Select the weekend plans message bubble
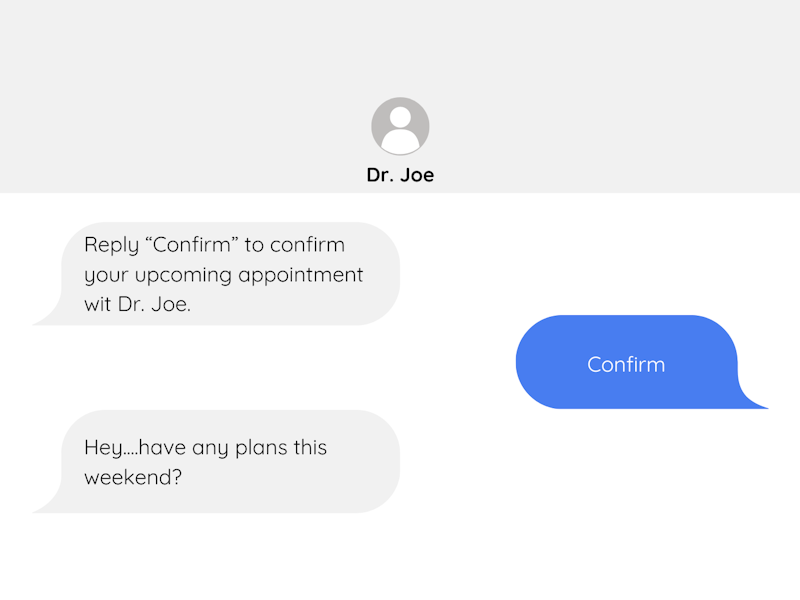 (216, 462)
